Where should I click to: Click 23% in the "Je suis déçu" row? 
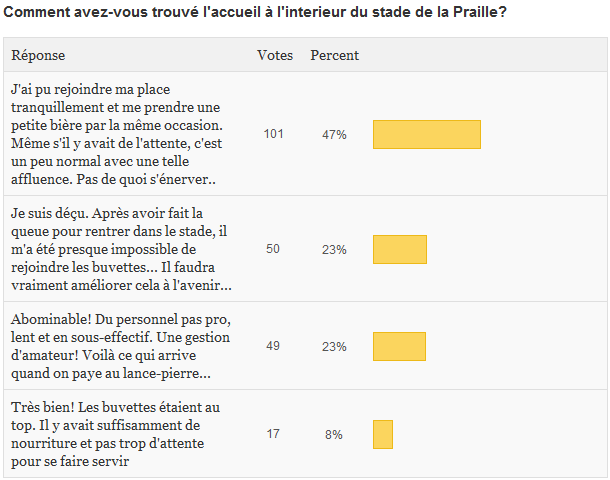(334, 249)
